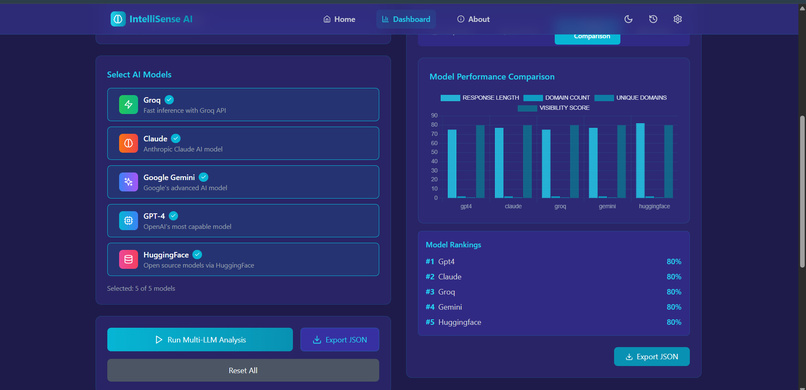The width and height of the screenshot is (806, 390).
Task: Open the Dashboard tab
Action: [406, 19]
